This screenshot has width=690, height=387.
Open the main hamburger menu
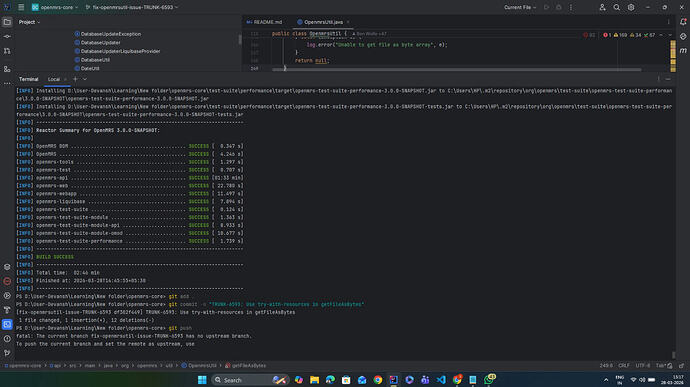point(21,7)
